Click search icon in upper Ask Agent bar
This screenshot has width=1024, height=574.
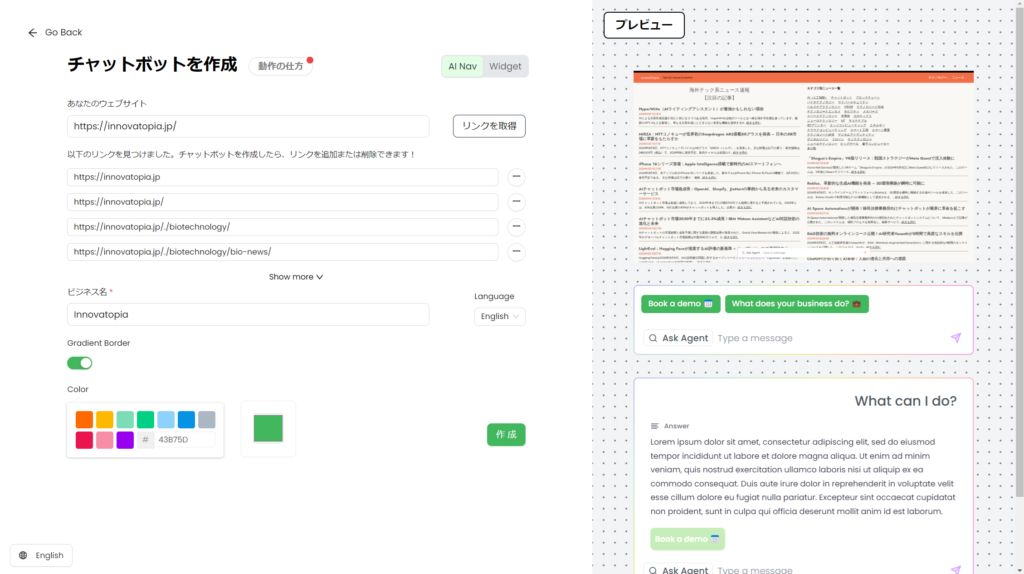653,338
